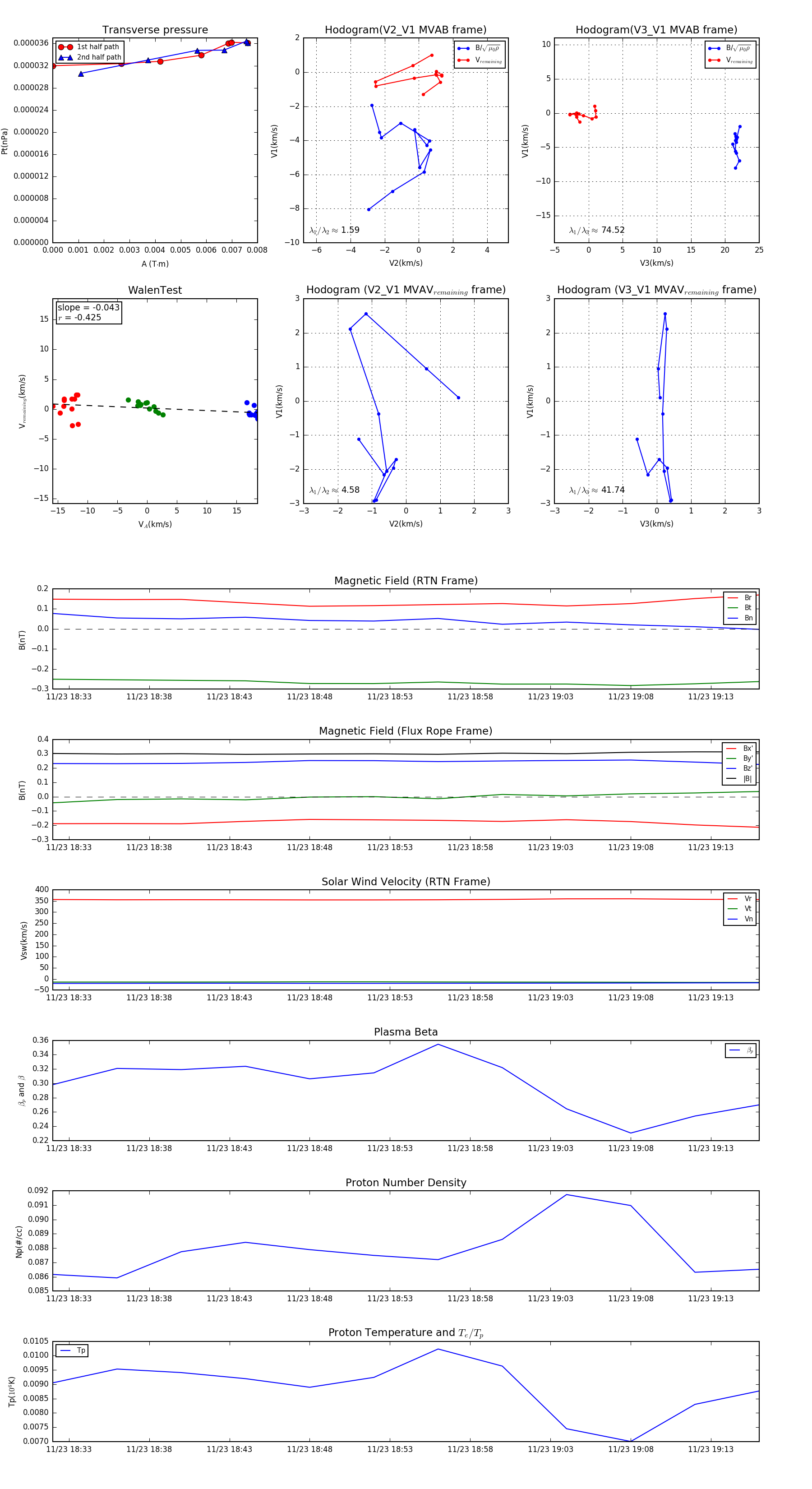Click 'Vsw(km/s)' y-axis label

point(24,940)
